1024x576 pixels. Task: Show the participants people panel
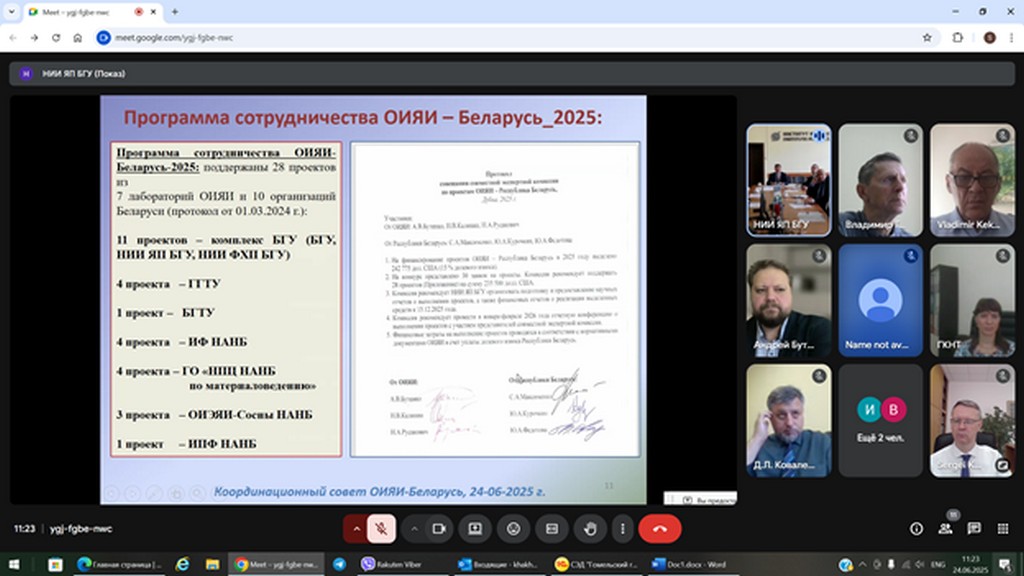click(945, 528)
